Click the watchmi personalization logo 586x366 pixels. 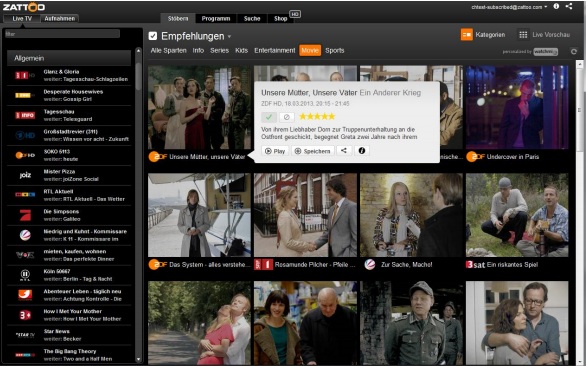point(545,52)
